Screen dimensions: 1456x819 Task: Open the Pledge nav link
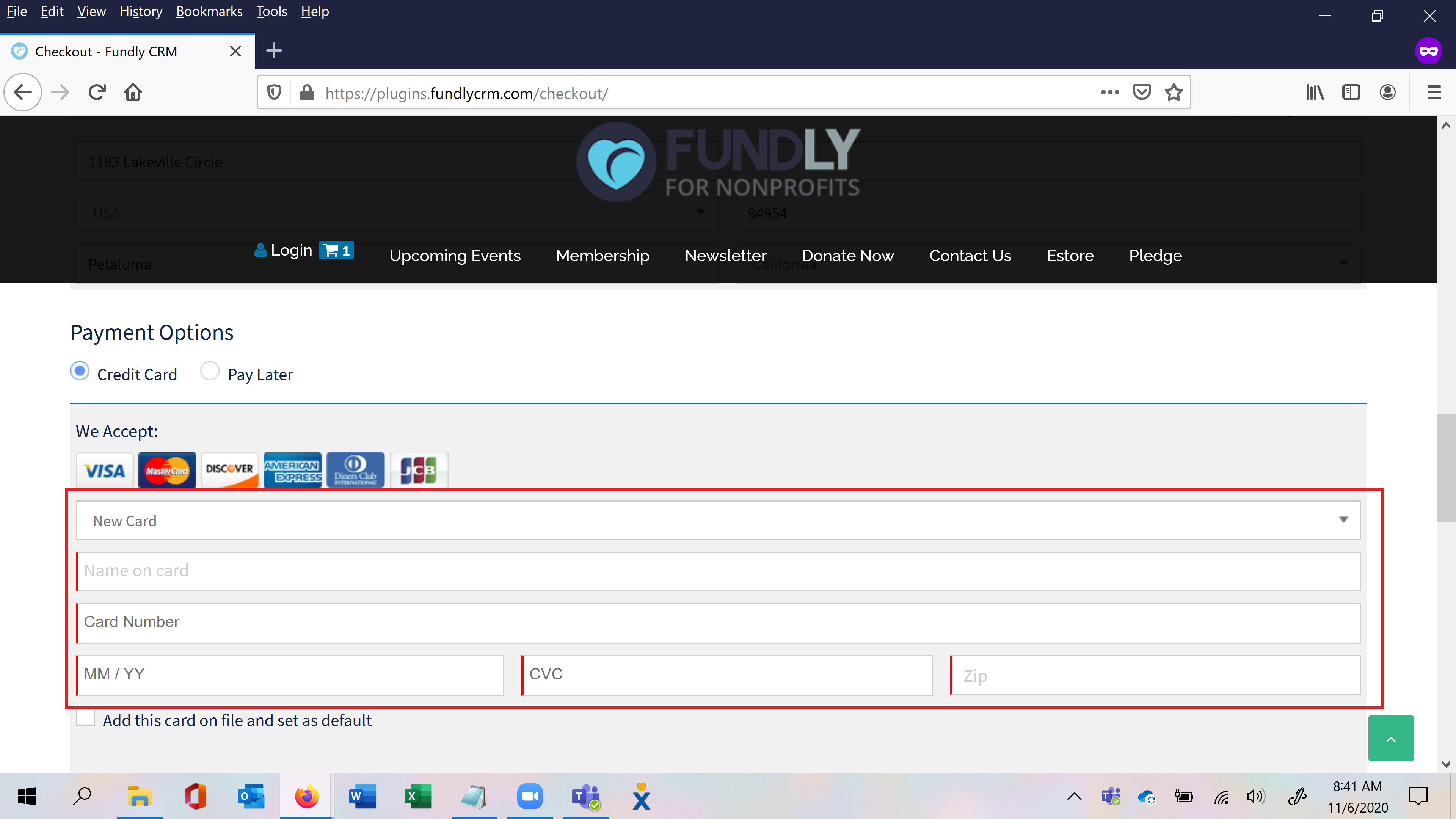tap(1155, 256)
